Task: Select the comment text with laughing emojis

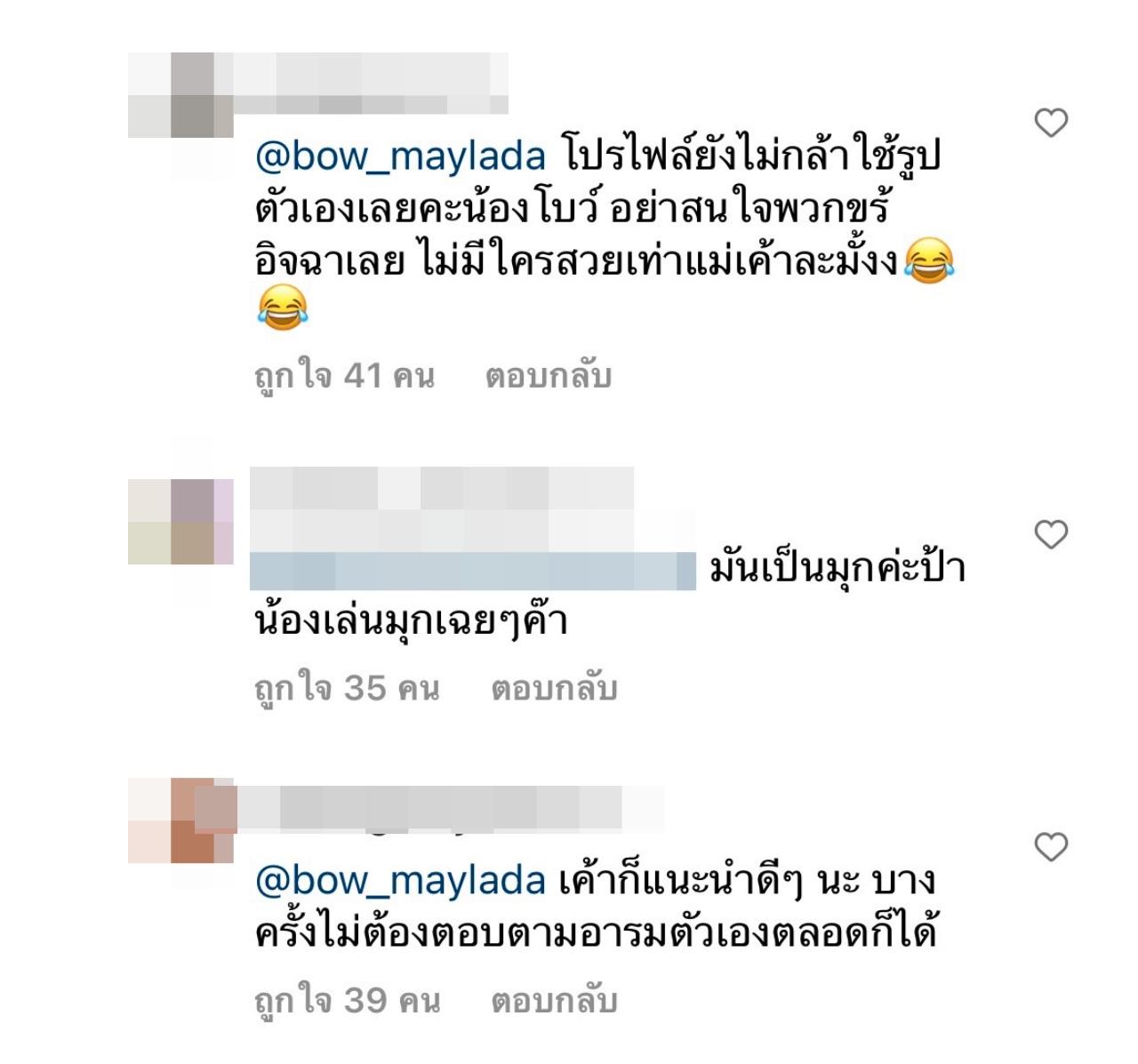Action: click(x=605, y=236)
